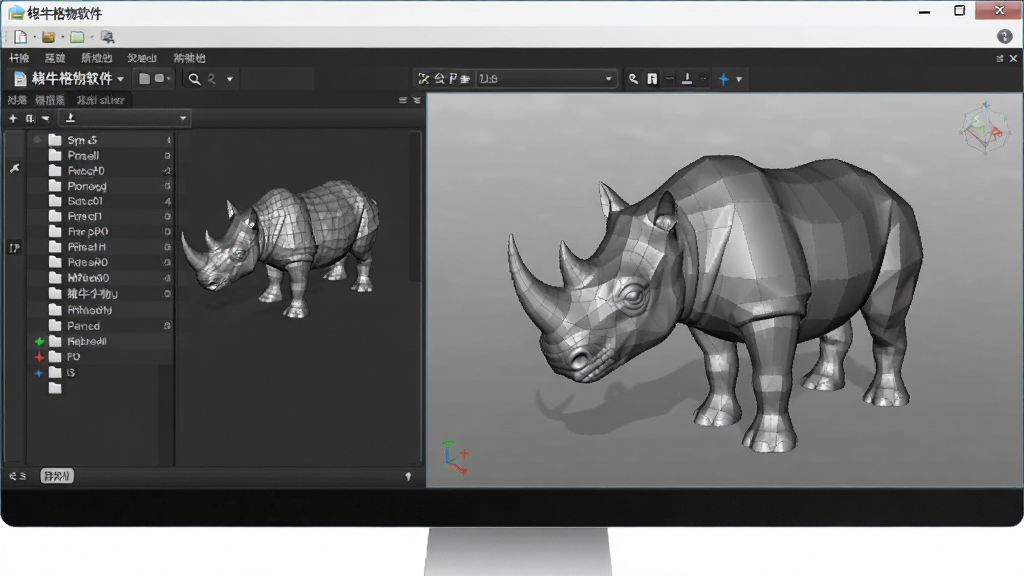Click the rhino preview thumbnail in left panel
Screen dimensions: 1024x576
coord(282,247)
